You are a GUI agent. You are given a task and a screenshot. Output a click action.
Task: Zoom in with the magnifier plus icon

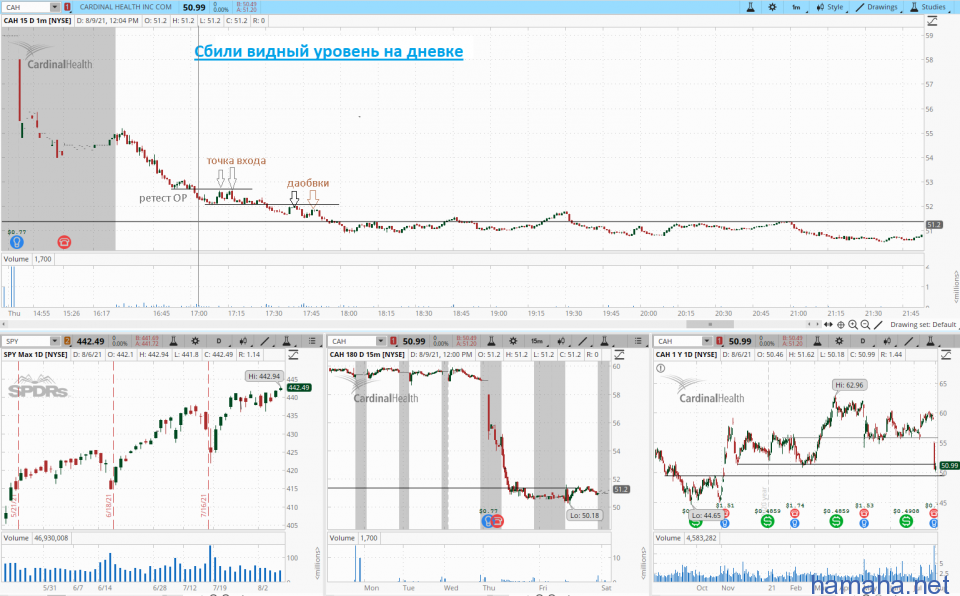click(x=853, y=325)
